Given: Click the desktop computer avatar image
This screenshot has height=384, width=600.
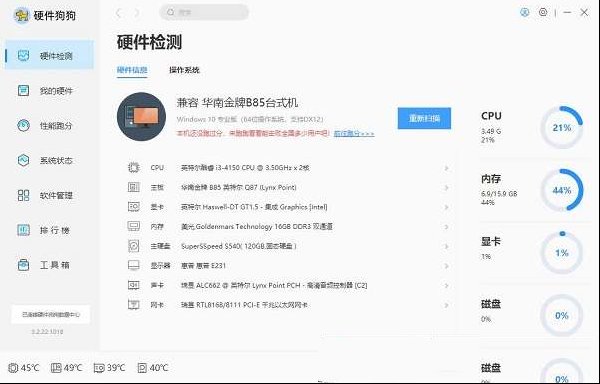Looking at the screenshot, I should 141,117.
